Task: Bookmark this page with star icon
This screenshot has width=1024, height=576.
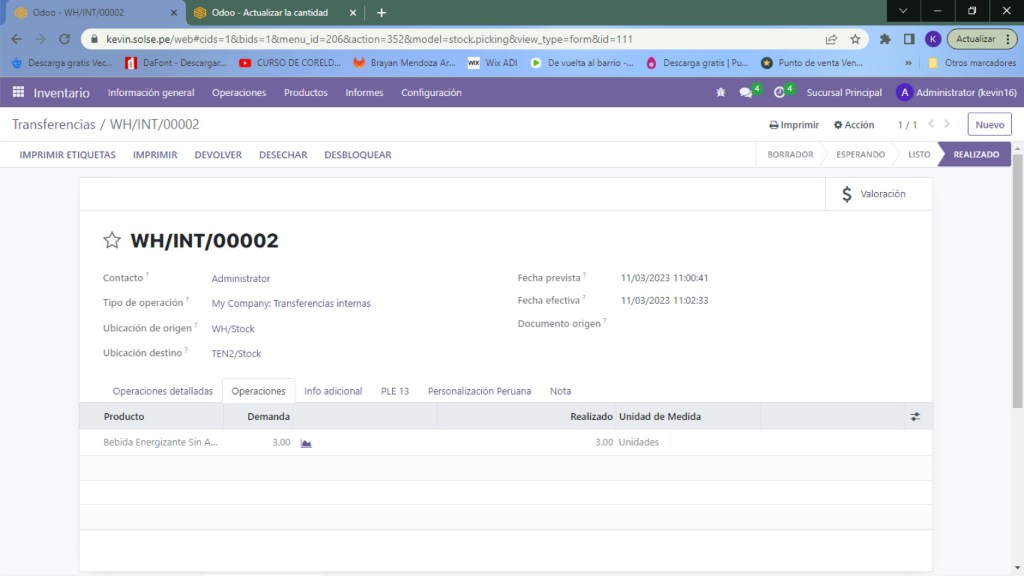Action: tap(855, 39)
